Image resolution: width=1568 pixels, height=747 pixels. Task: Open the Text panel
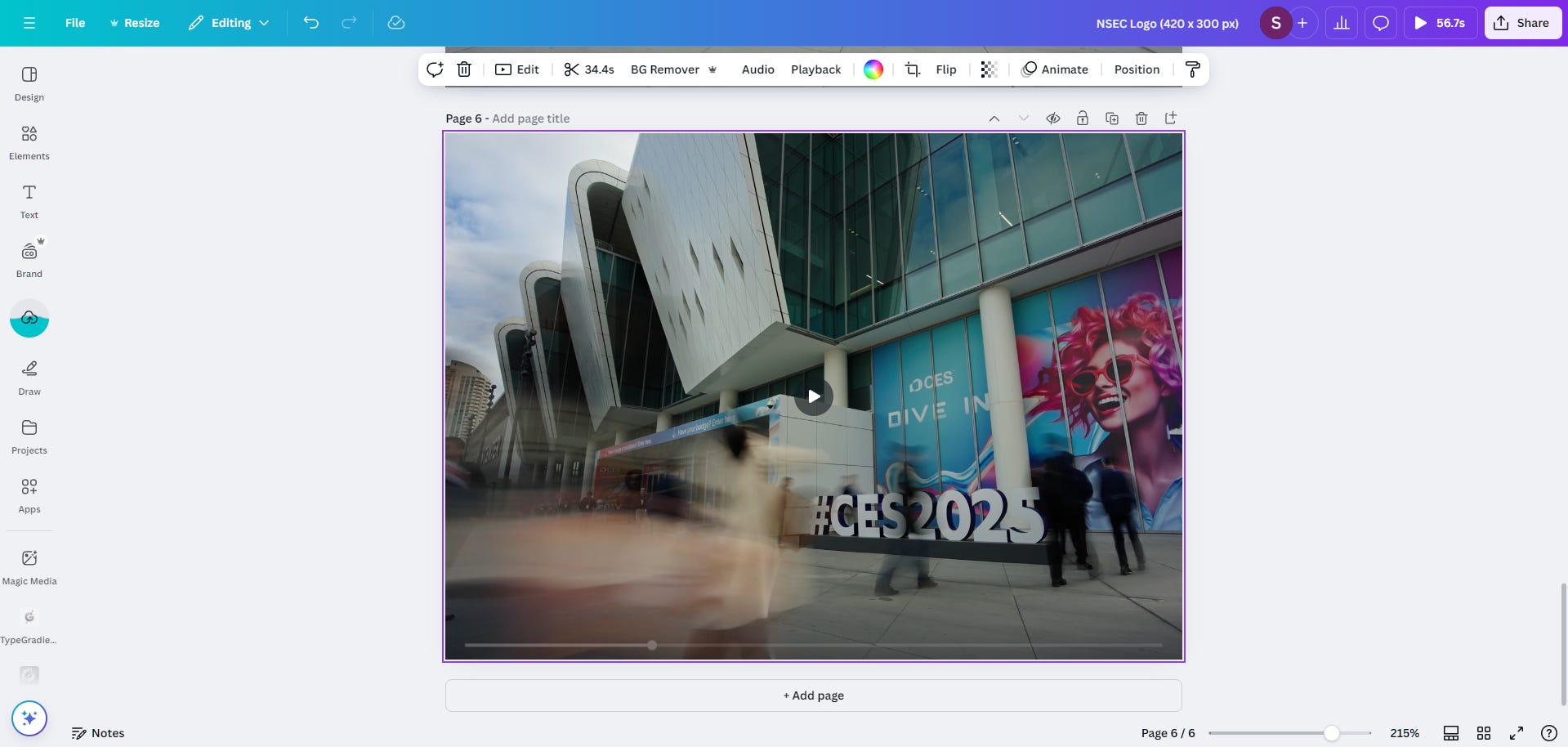29,202
